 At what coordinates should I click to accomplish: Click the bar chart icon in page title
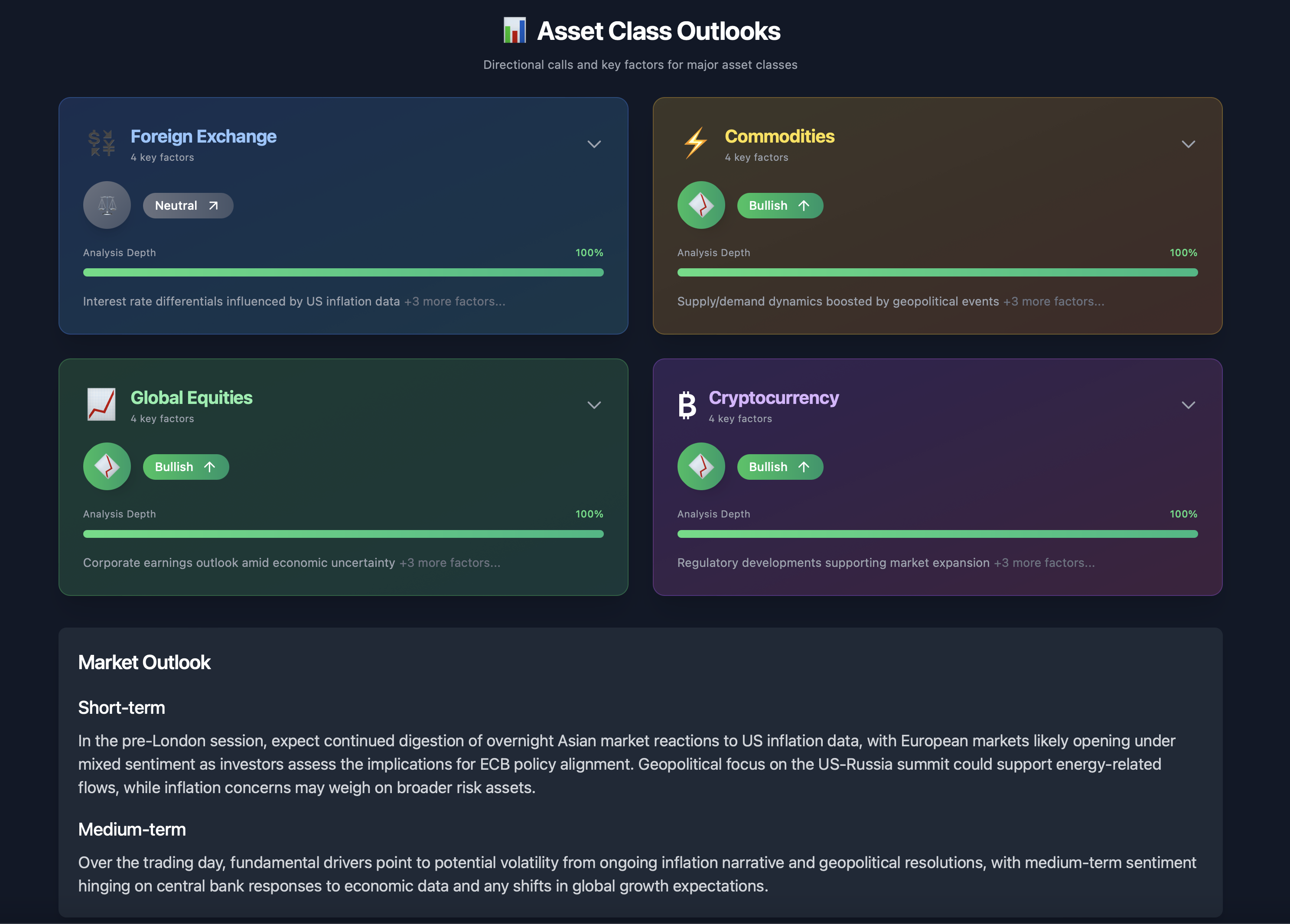click(x=515, y=31)
